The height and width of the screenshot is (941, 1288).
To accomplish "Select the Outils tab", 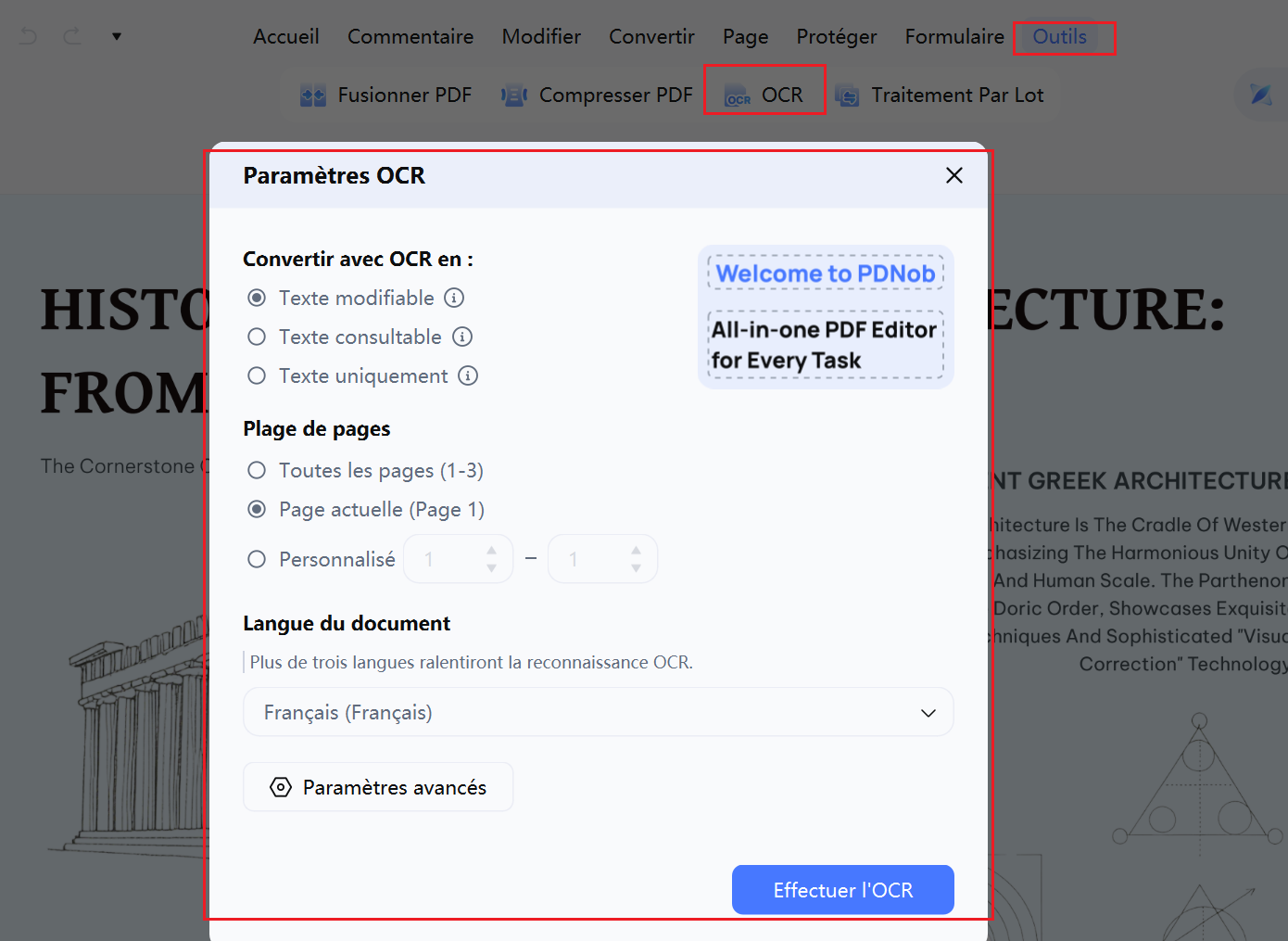I will [x=1060, y=36].
